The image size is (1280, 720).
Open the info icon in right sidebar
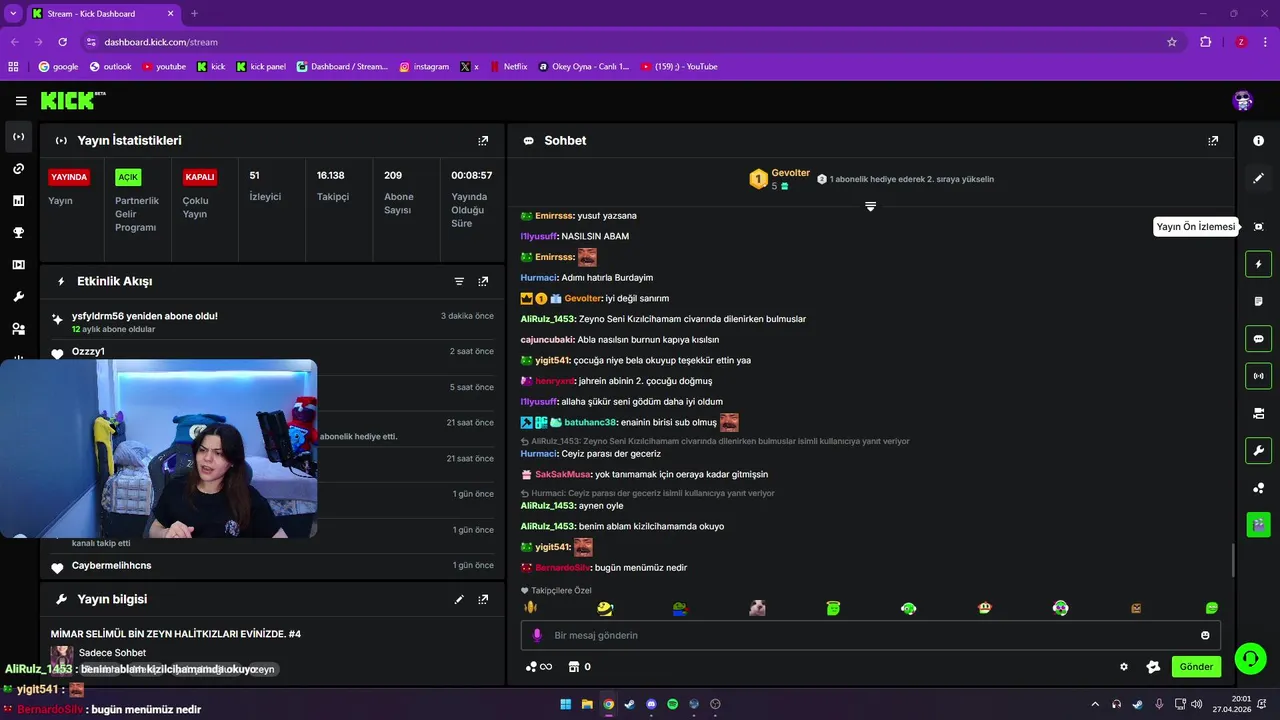coord(1259,141)
